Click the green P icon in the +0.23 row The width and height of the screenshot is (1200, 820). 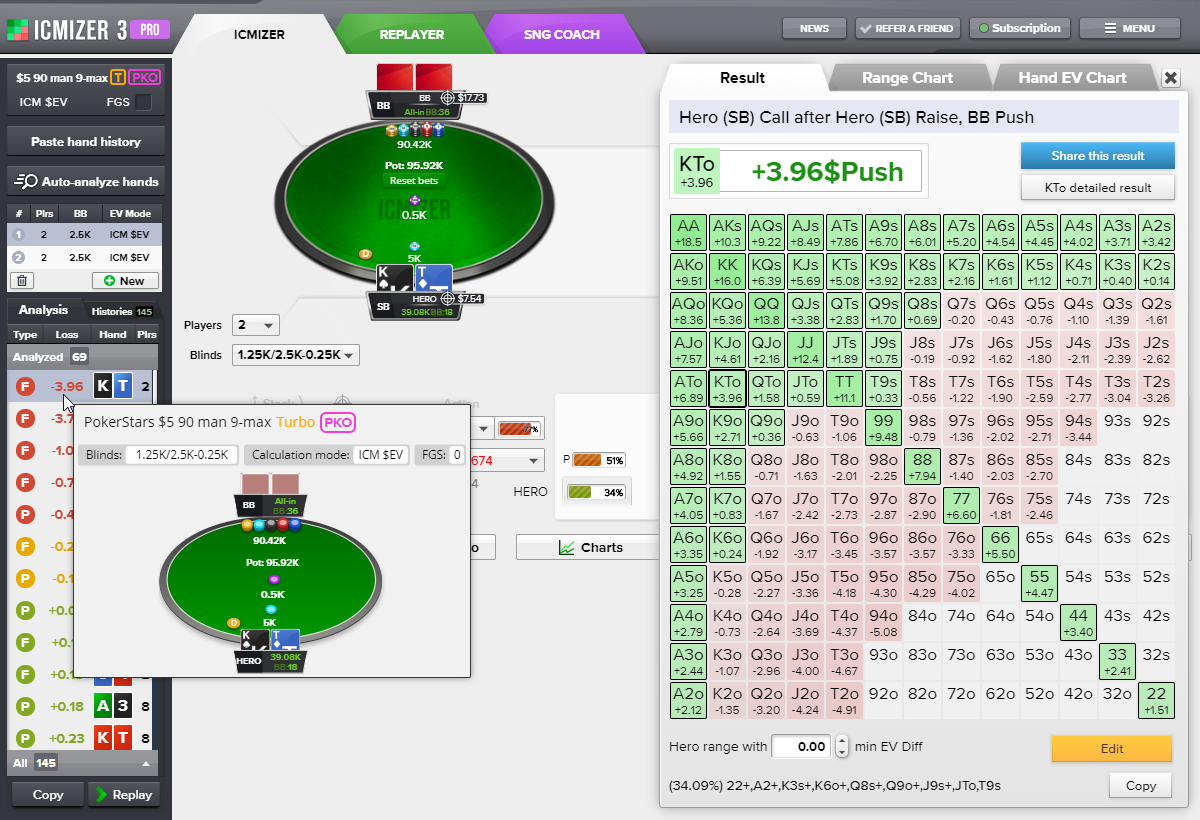(x=27, y=738)
